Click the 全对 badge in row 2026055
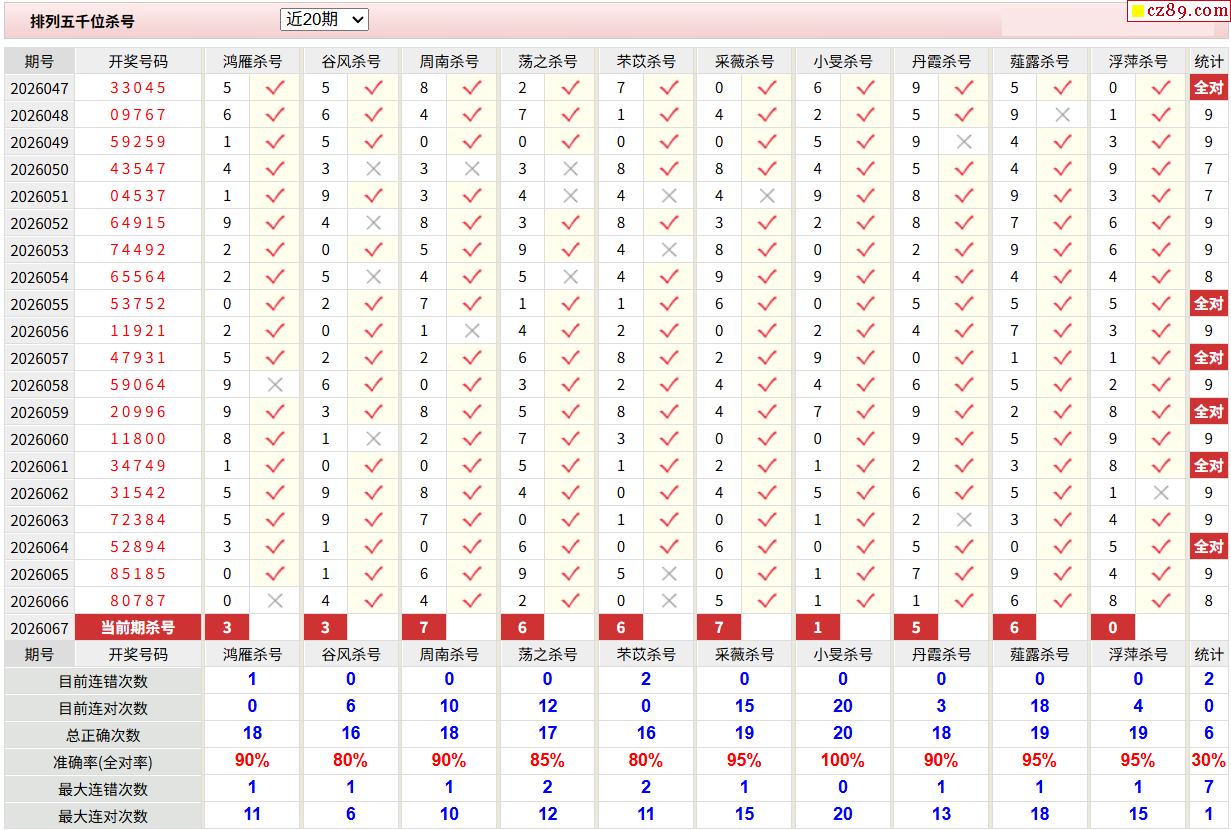1231x830 pixels. 1208,304
